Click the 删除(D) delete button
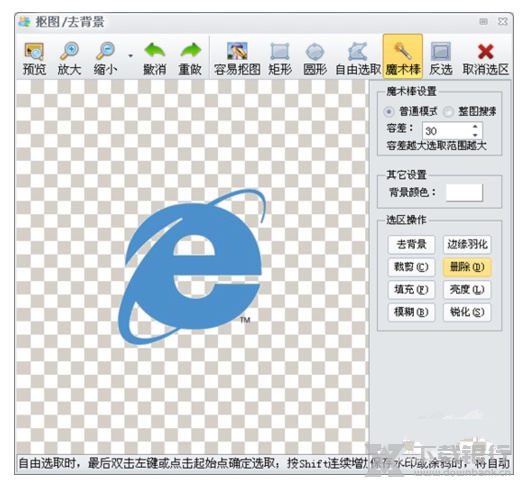The height and width of the screenshot is (485, 529). pos(467,267)
